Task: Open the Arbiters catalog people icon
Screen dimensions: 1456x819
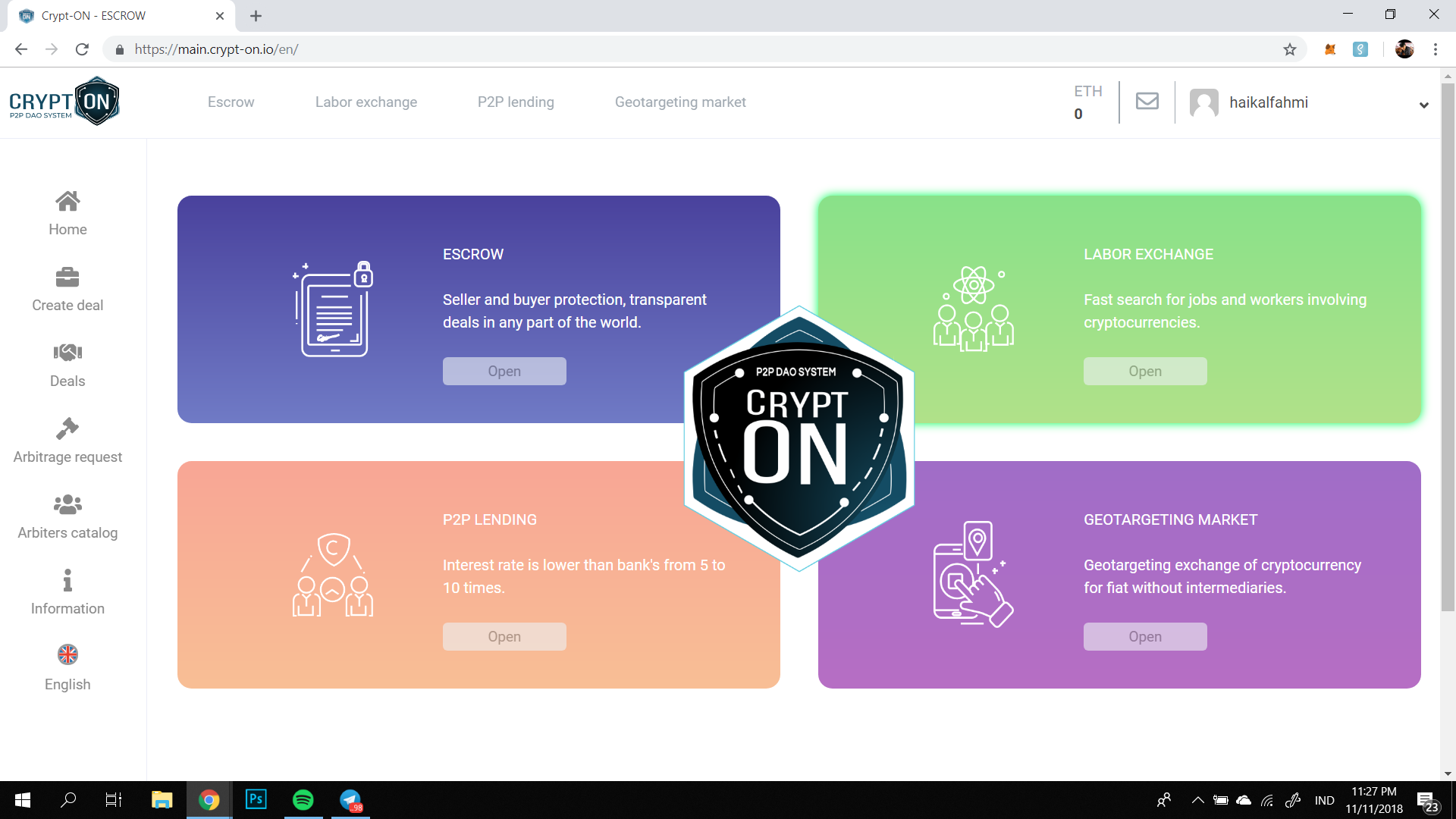Action: tap(67, 504)
